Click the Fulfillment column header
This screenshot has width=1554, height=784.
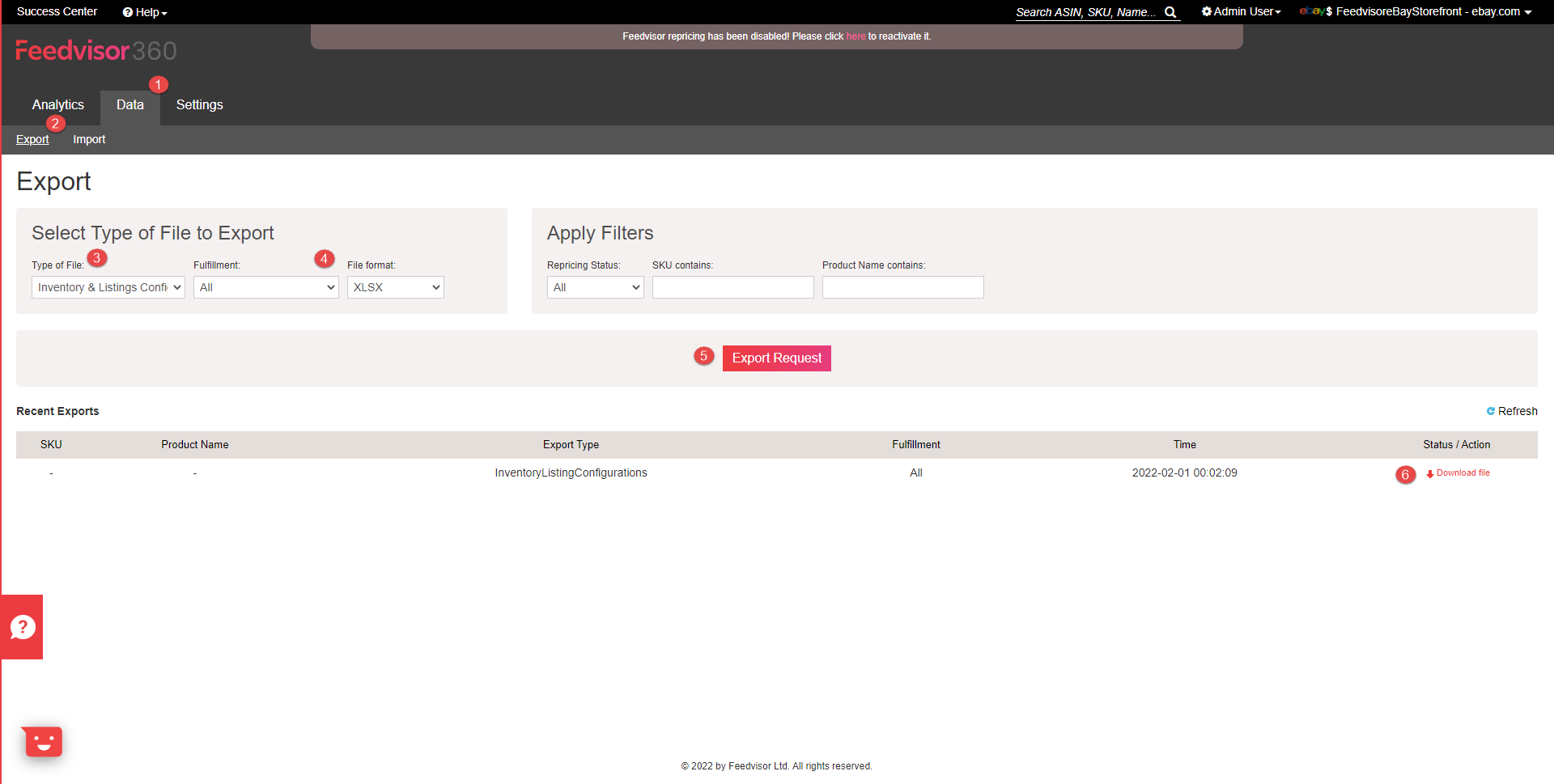pyautogui.click(x=916, y=444)
